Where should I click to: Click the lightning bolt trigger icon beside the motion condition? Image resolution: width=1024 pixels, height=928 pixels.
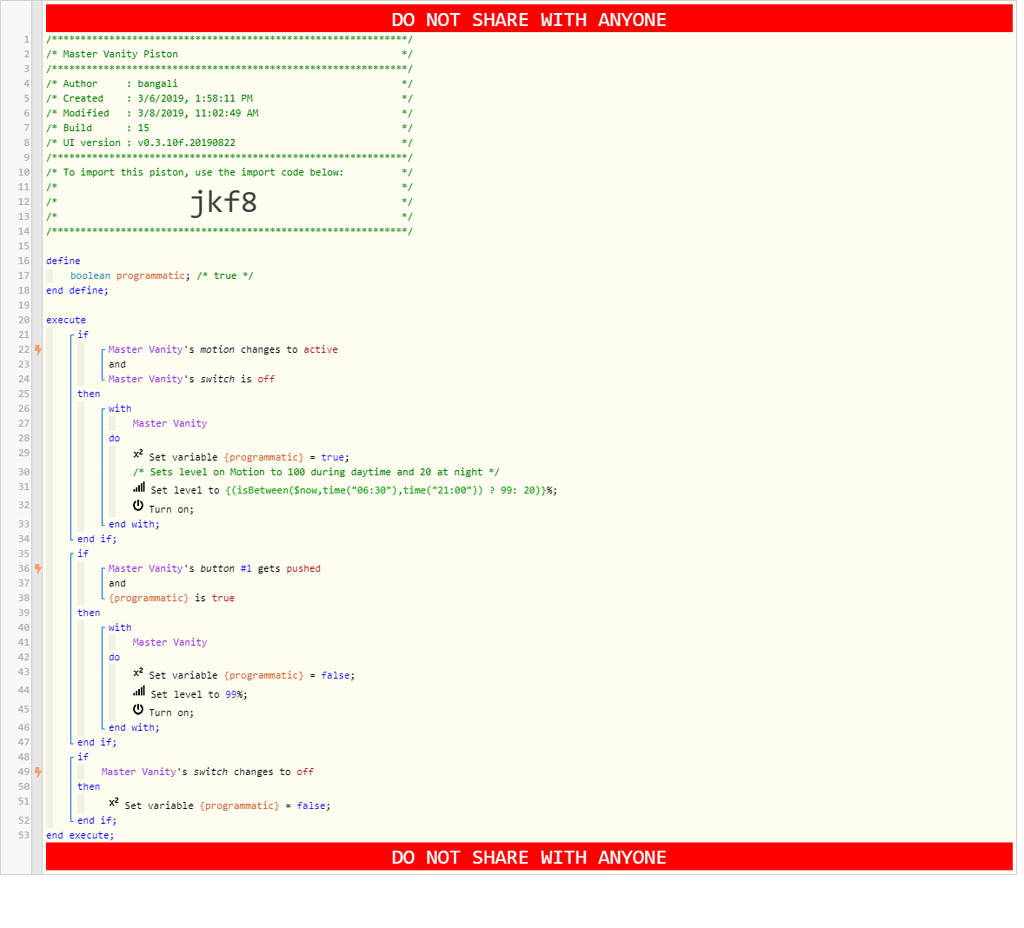click(38, 350)
